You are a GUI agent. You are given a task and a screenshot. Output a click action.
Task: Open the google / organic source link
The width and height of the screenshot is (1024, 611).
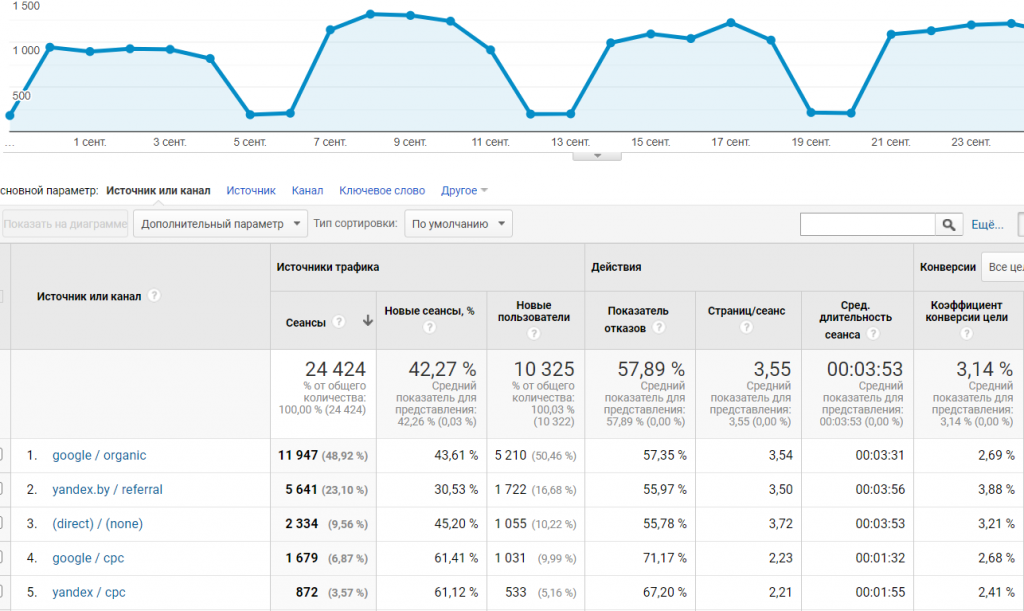tap(99, 455)
